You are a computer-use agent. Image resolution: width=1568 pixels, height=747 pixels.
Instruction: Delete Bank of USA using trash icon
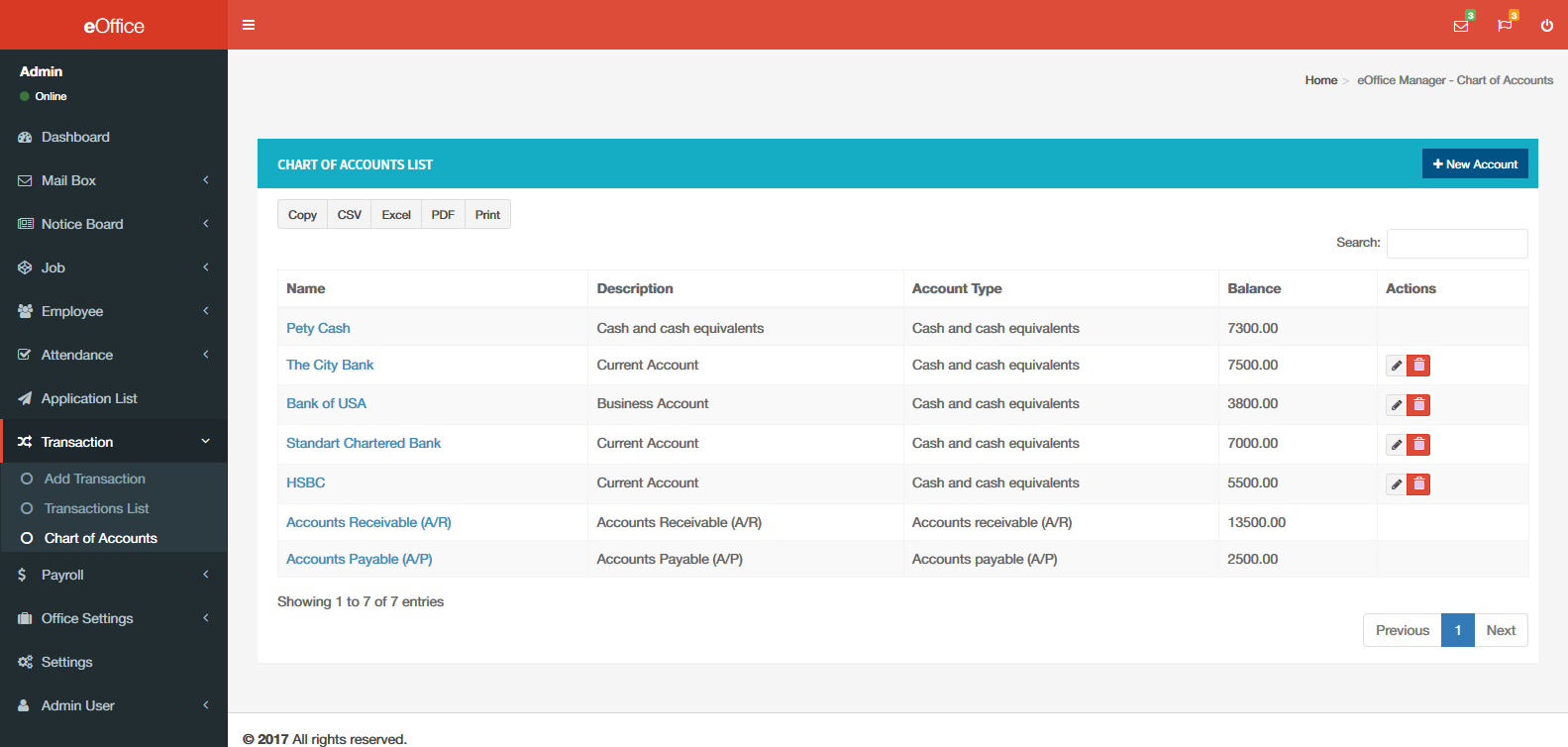point(1418,405)
